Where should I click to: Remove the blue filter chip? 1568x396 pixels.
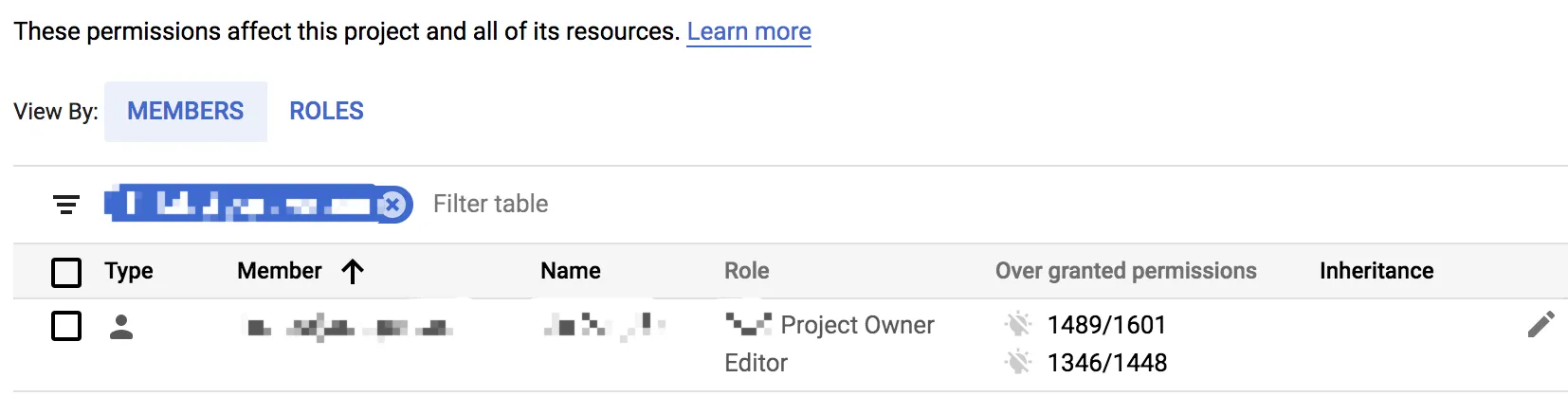tap(392, 205)
